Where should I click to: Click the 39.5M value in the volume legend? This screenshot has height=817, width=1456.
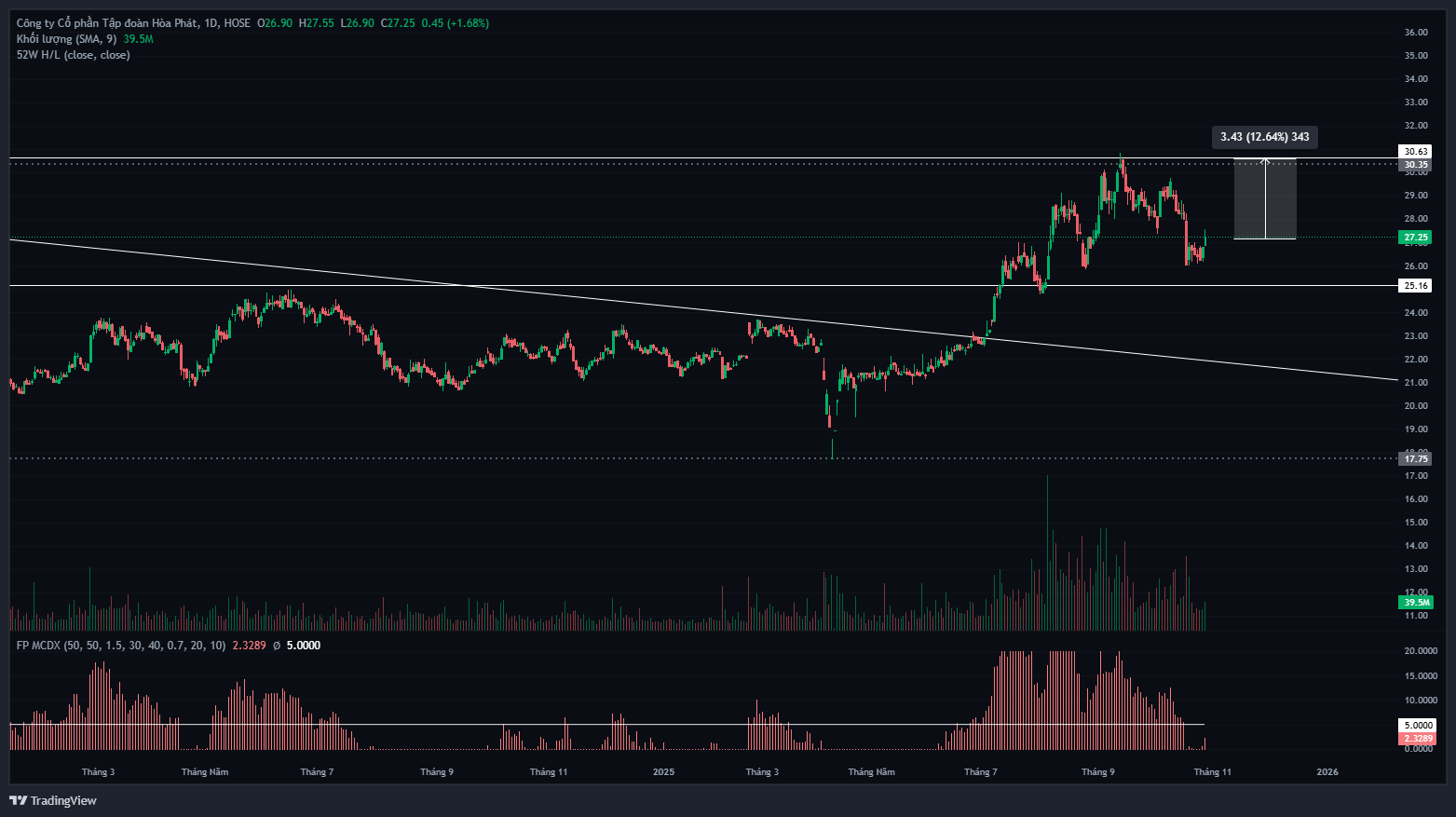pos(138,39)
